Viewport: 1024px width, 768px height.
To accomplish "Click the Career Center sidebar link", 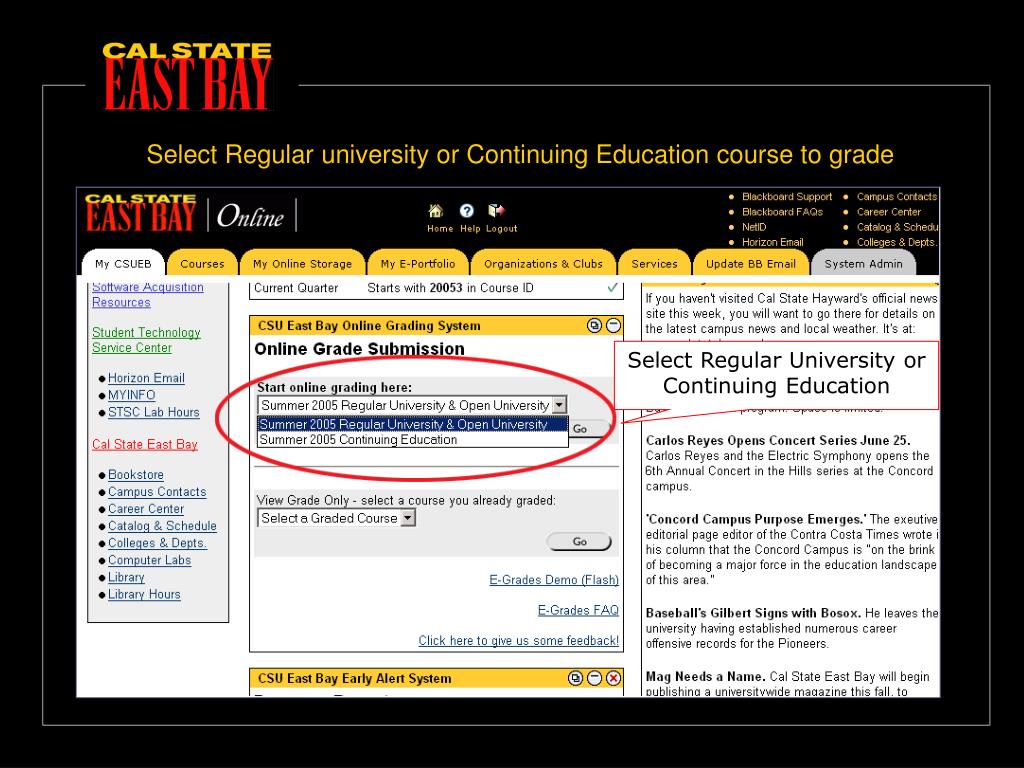I will tap(146, 509).
